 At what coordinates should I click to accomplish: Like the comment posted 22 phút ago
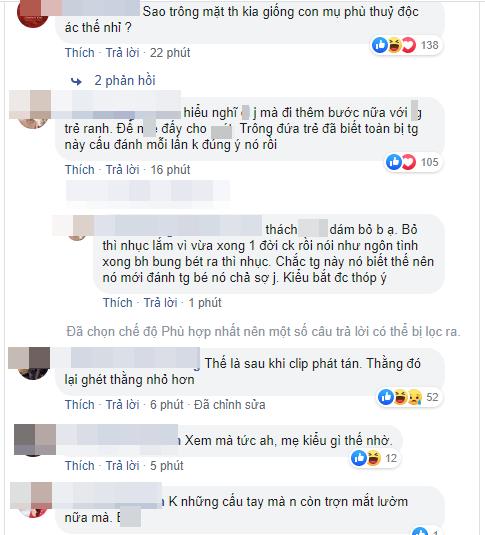pos(80,53)
